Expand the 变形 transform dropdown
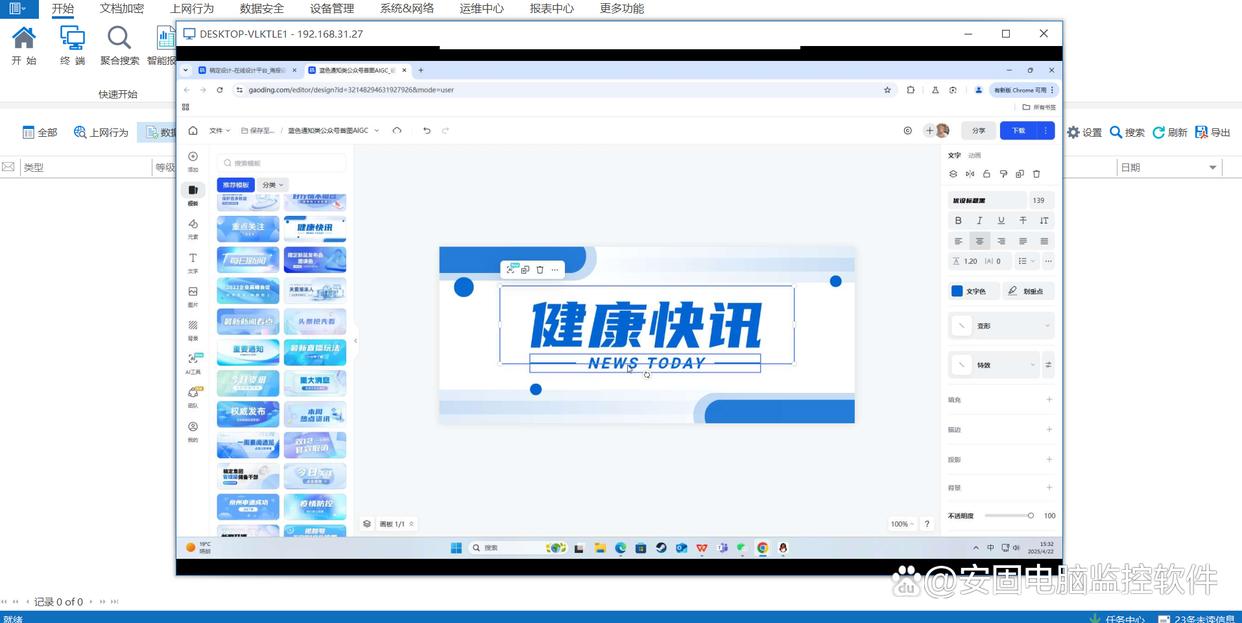1242x623 pixels. tap(1001, 326)
